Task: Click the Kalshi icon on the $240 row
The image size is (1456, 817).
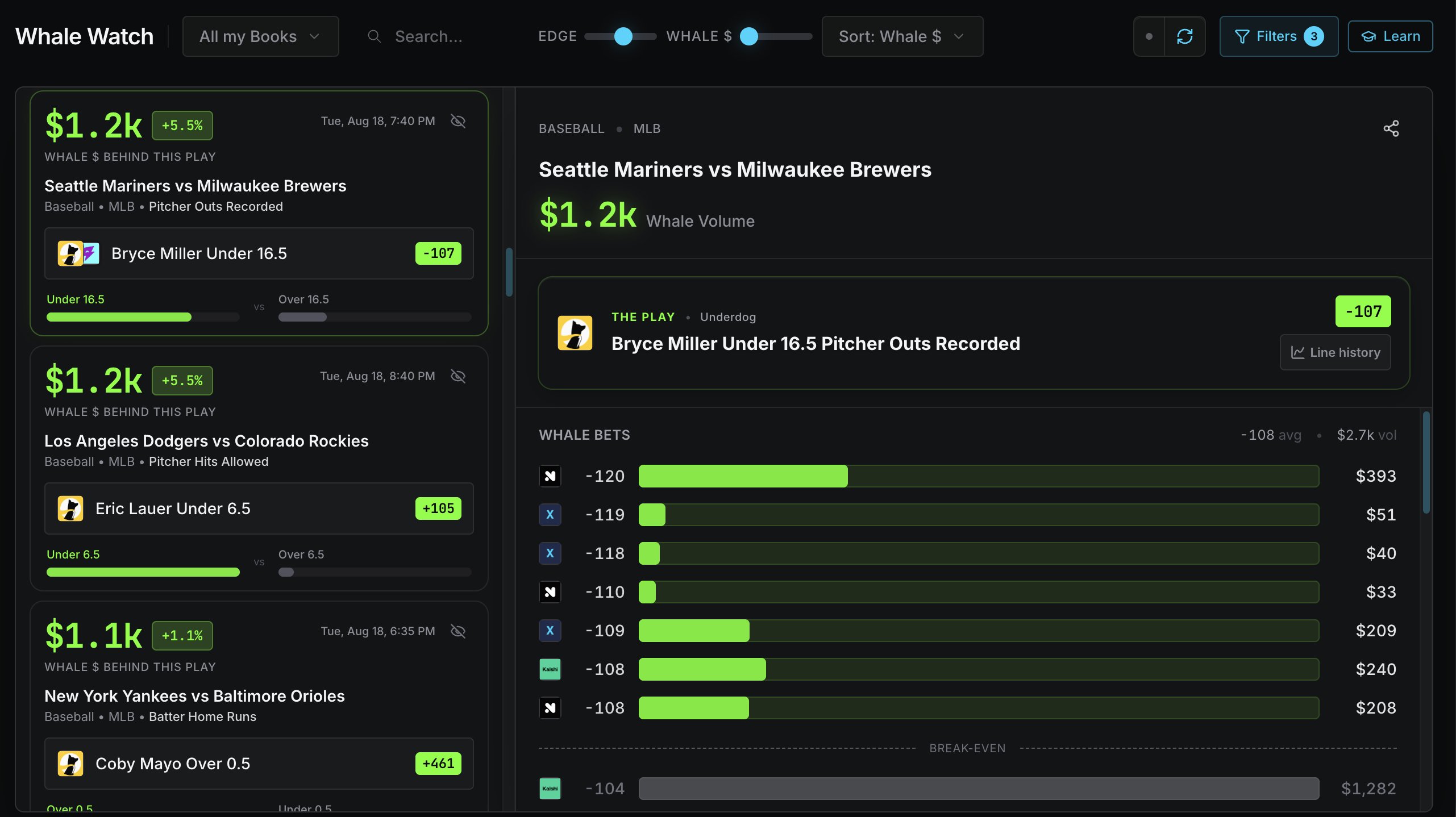Action: pyautogui.click(x=550, y=669)
